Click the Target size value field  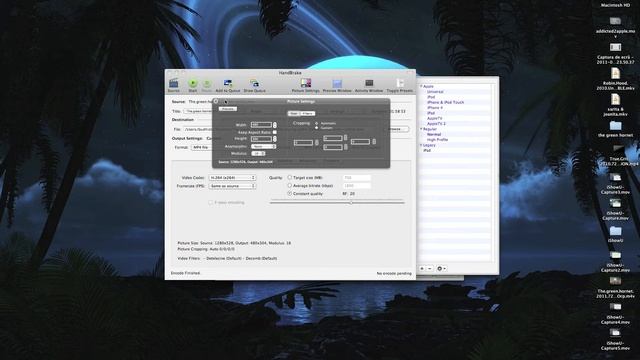pos(357,178)
